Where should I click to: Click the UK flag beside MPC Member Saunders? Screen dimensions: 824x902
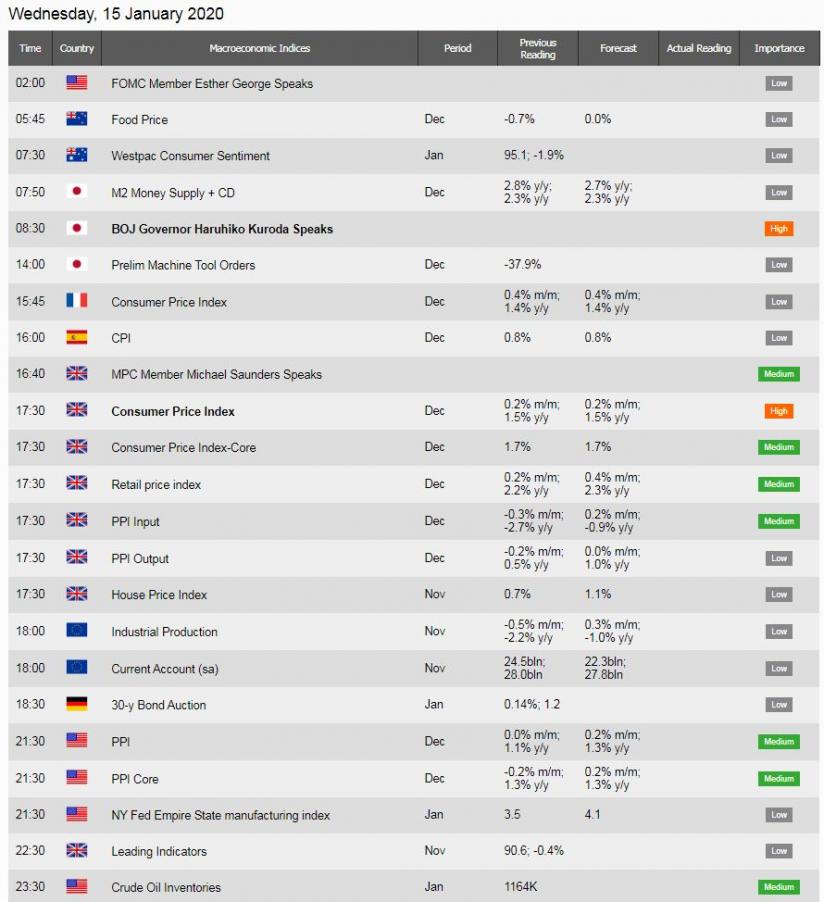click(x=77, y=374)
